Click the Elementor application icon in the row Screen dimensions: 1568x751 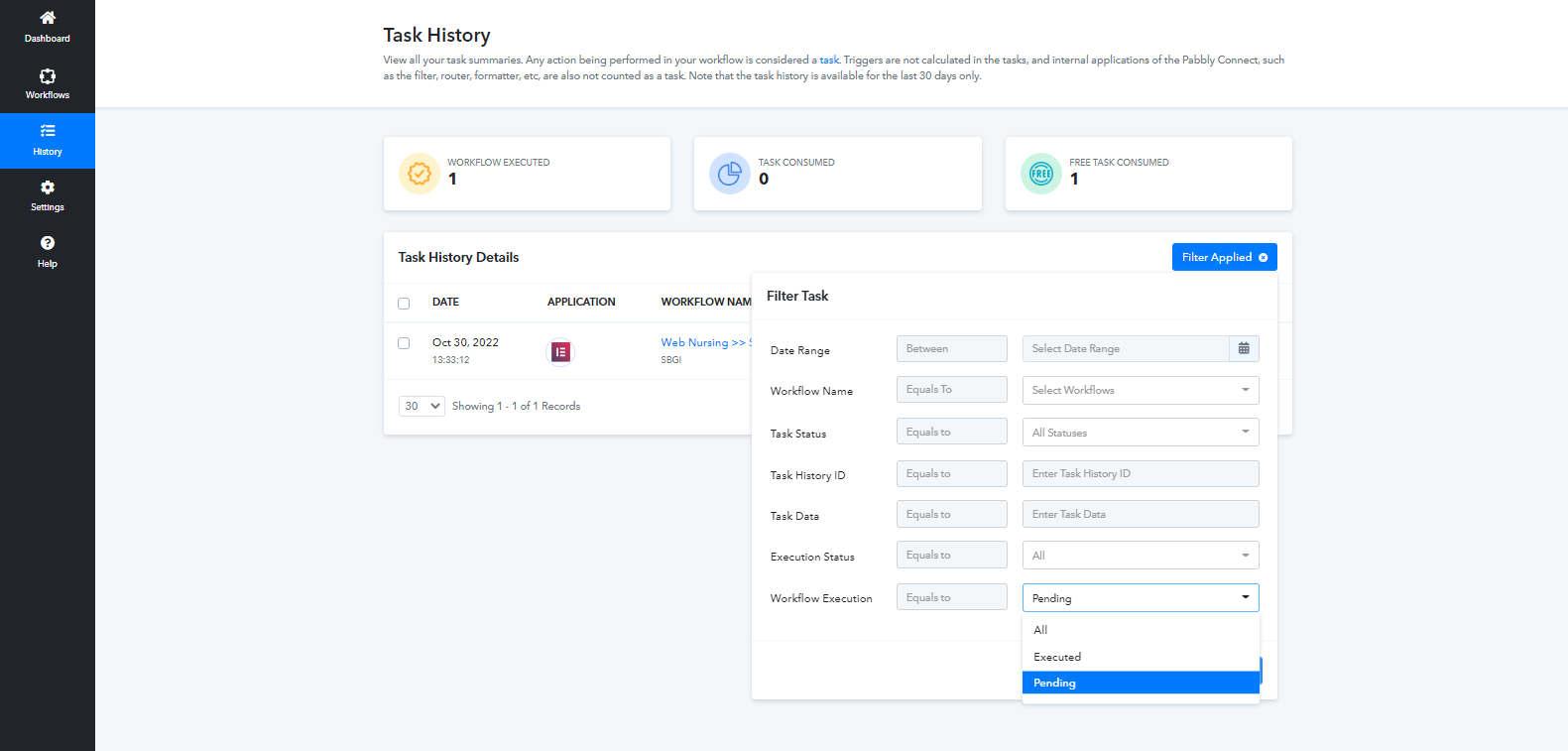pos(560,352)
